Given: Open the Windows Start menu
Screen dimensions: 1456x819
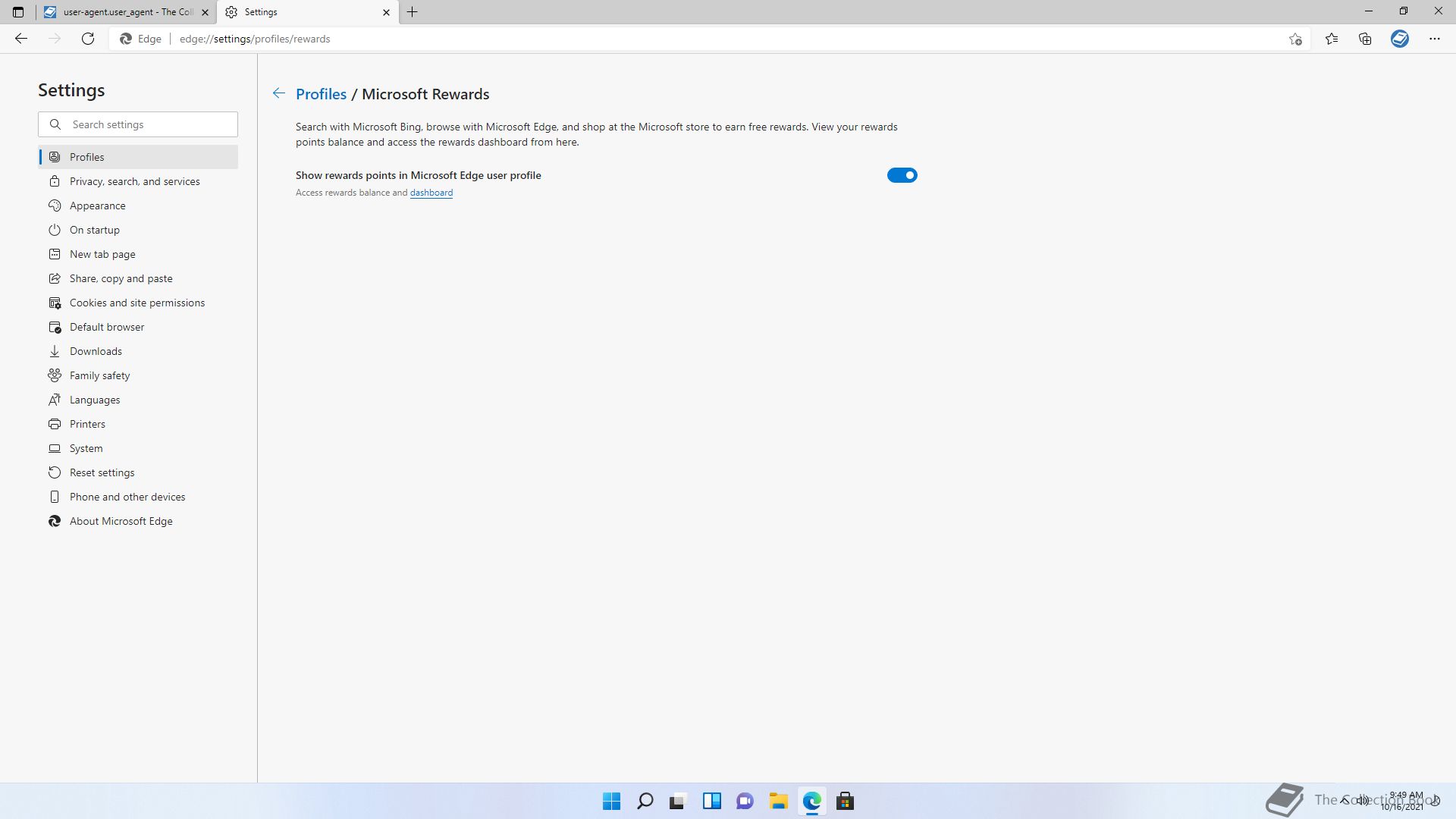Looking at the screenshot, I should pyautogui.click(x=611, y=801).
